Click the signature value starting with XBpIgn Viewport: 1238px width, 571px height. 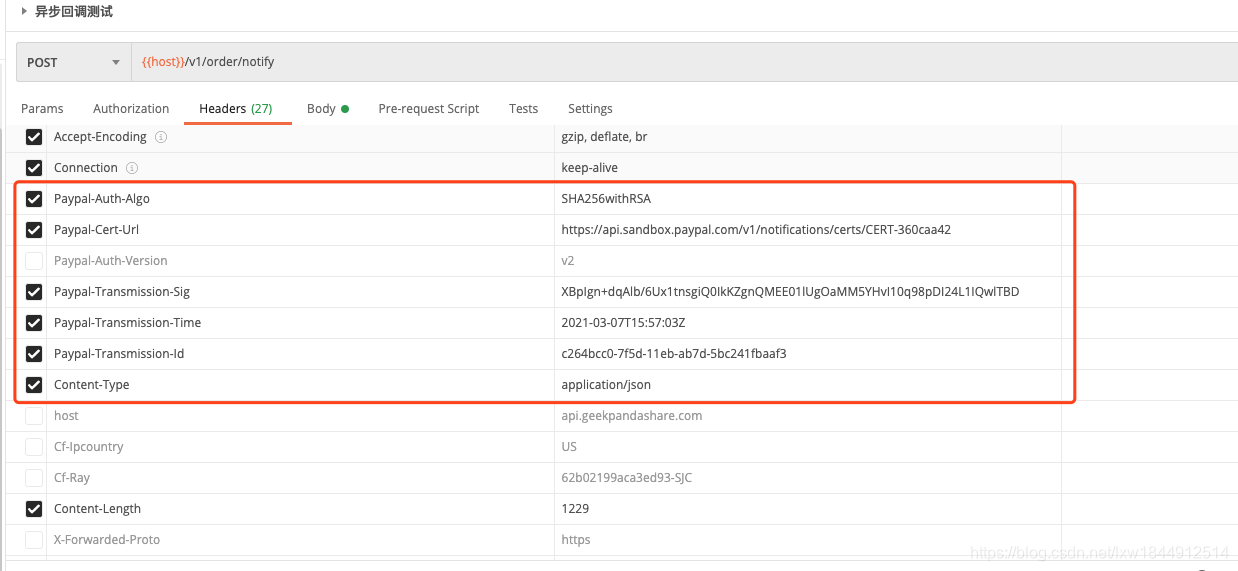(x=790, y=292)
